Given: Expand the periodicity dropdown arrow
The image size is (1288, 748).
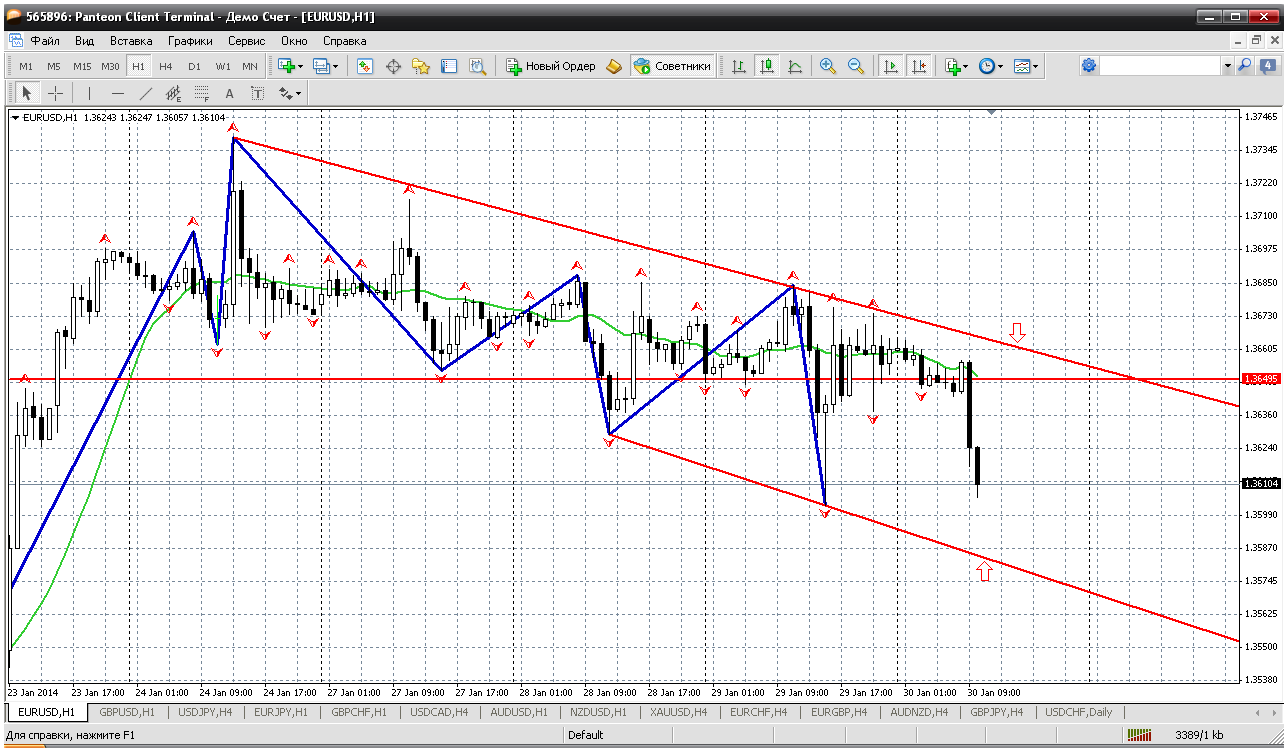Looking at the screenshot, I should point(999,66).
